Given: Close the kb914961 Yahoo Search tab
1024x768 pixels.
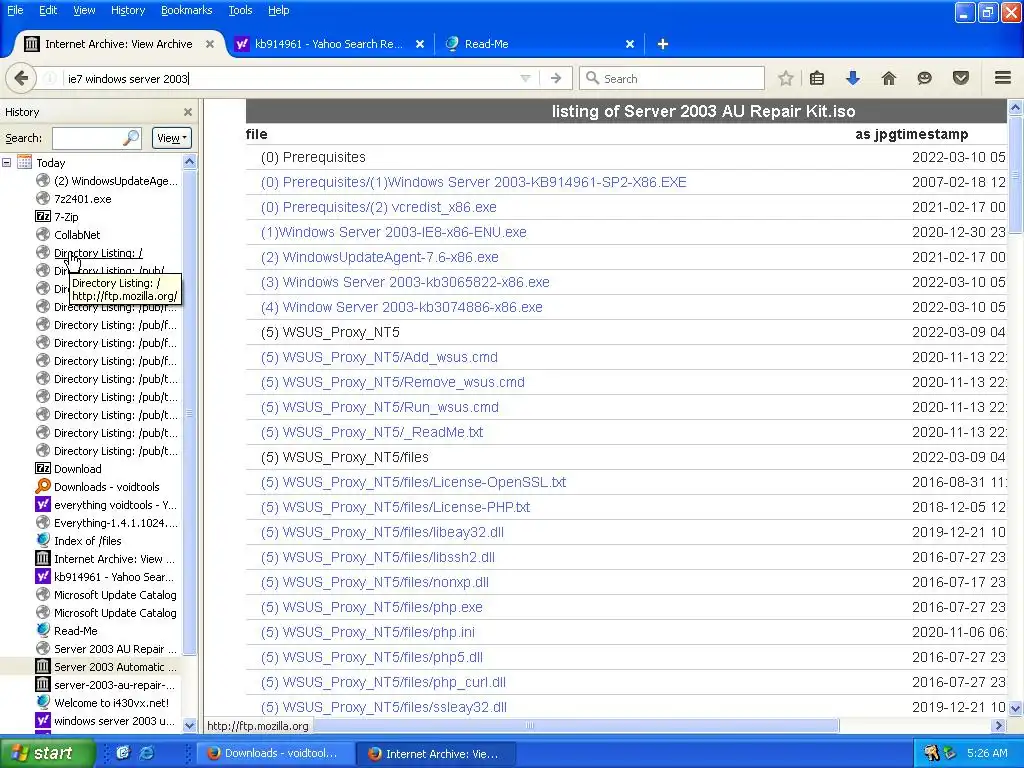Looking at the screenshot, I should tap(420, 44).
